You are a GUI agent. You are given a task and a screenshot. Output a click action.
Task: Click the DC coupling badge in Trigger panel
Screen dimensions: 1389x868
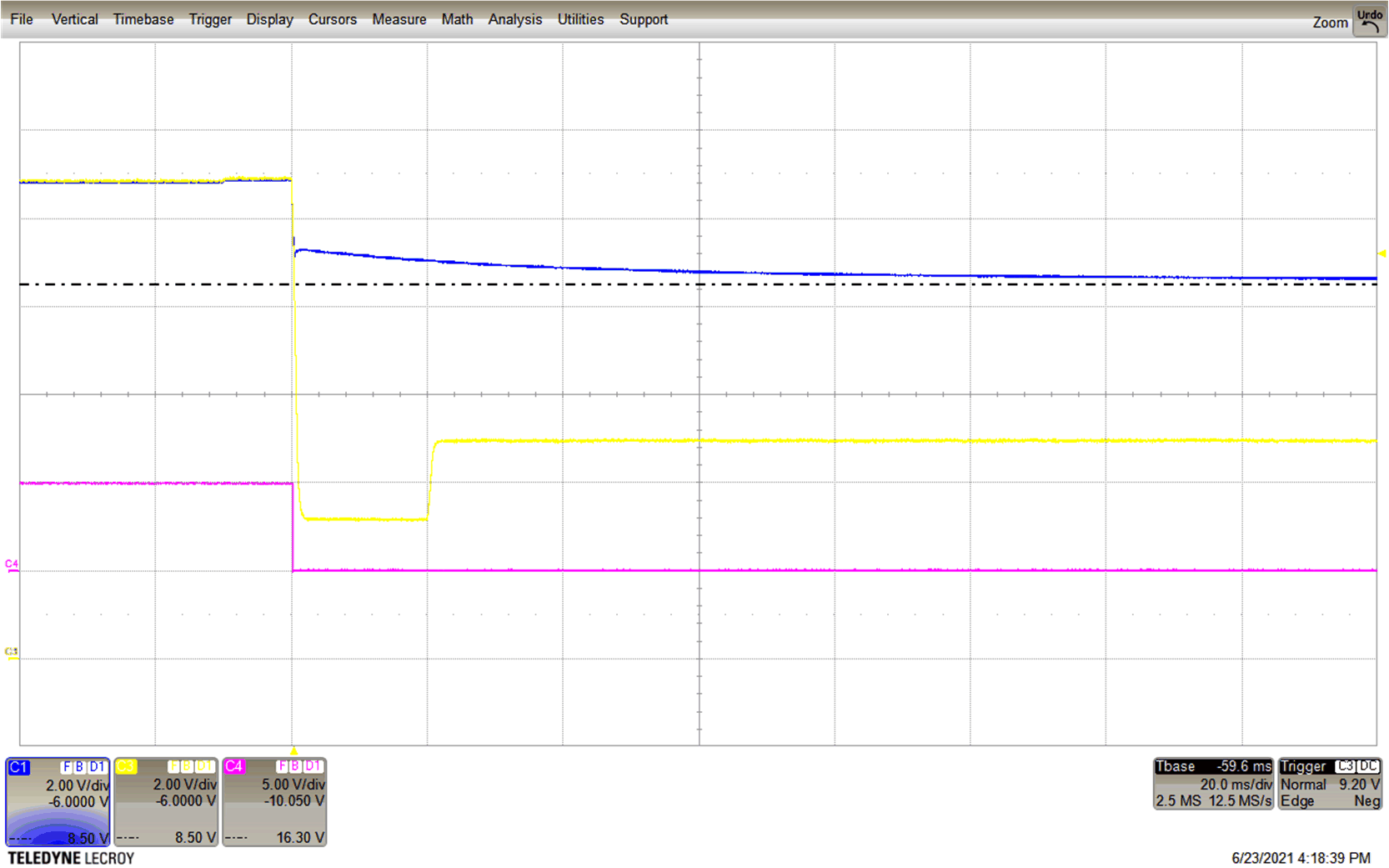point(1367,765)
